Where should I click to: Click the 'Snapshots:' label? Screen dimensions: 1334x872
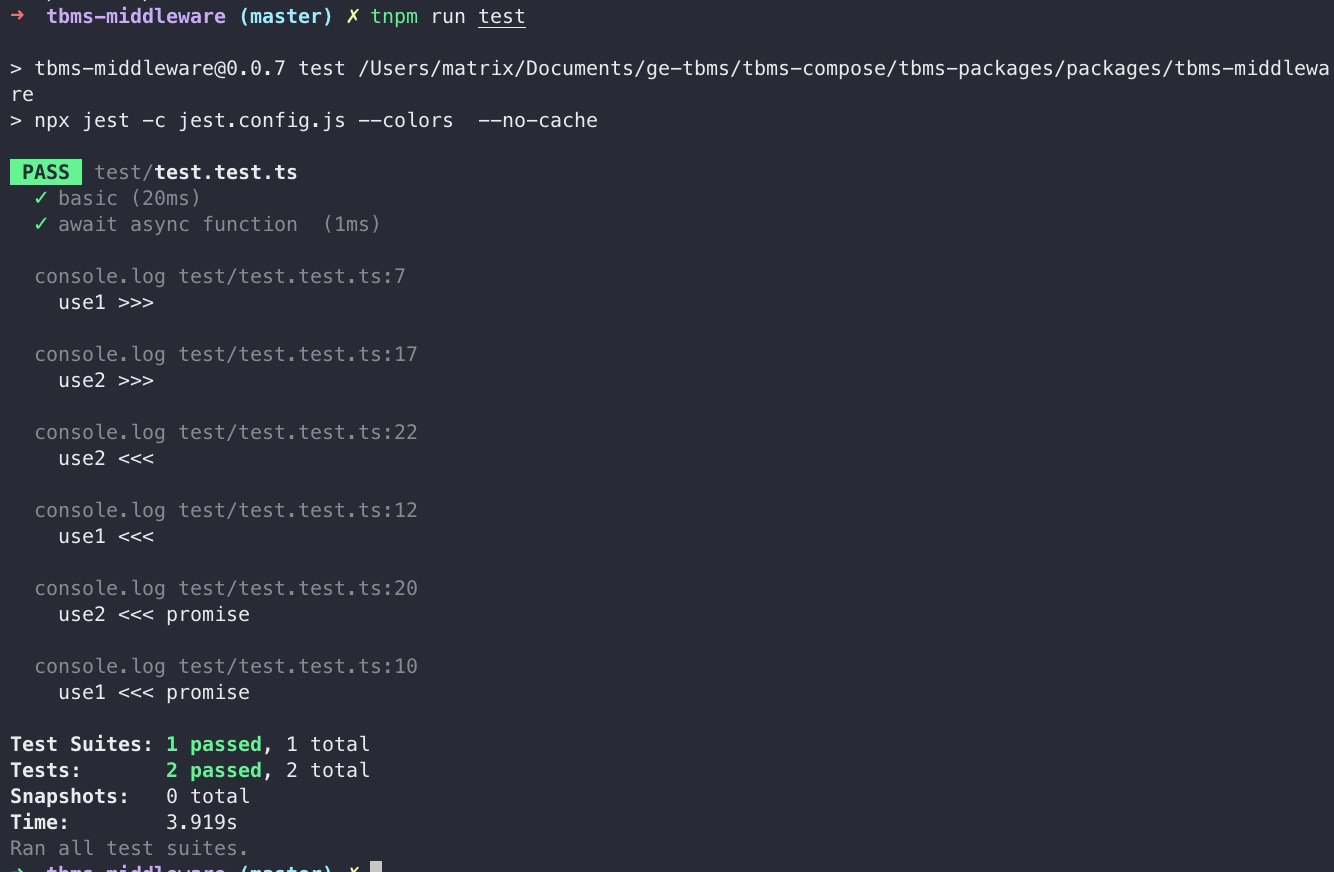coord(70,796)
